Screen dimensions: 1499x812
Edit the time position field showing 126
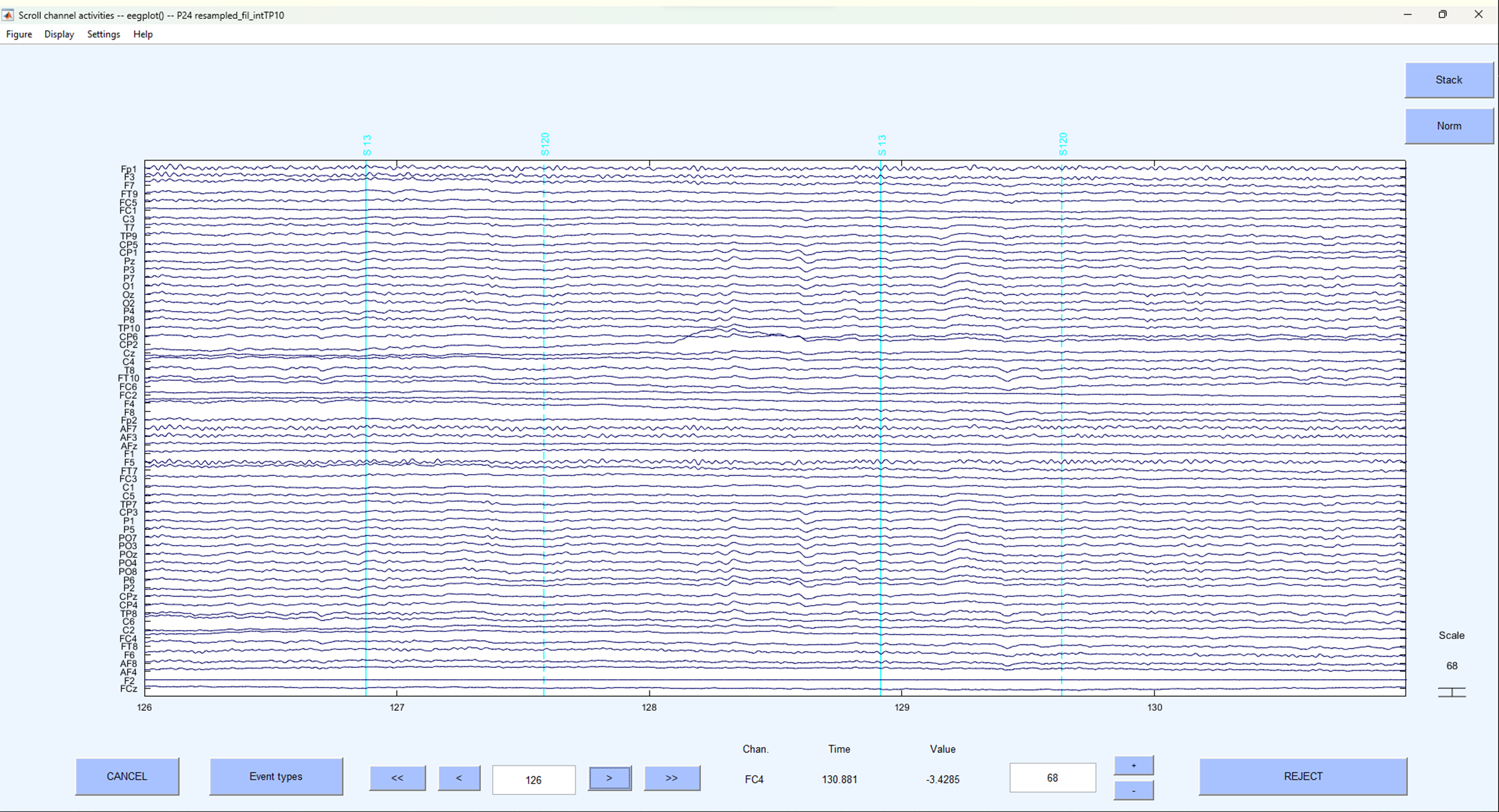click(533, 779)
